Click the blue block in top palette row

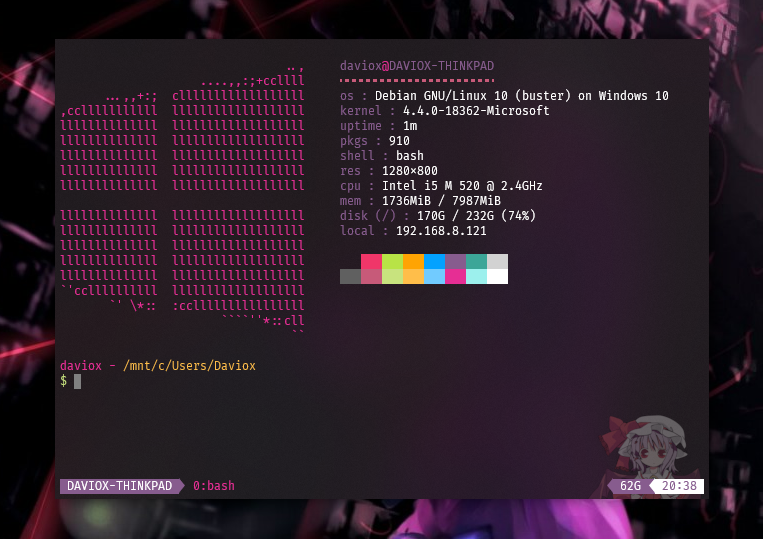click(435, 261)
